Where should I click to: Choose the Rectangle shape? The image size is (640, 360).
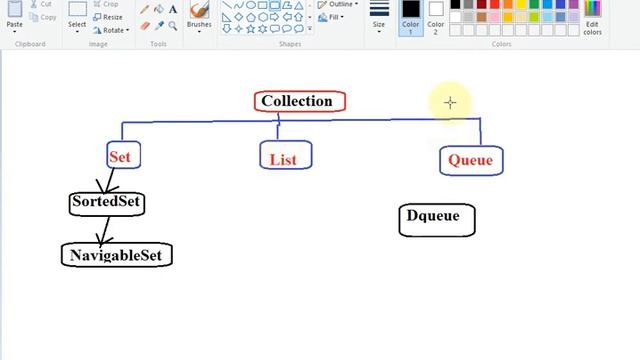coord(262,5)
